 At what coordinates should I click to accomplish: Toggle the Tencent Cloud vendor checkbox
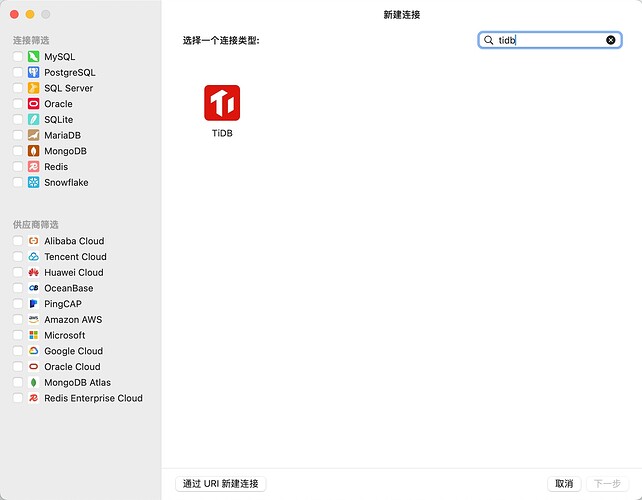pos(18,257)
